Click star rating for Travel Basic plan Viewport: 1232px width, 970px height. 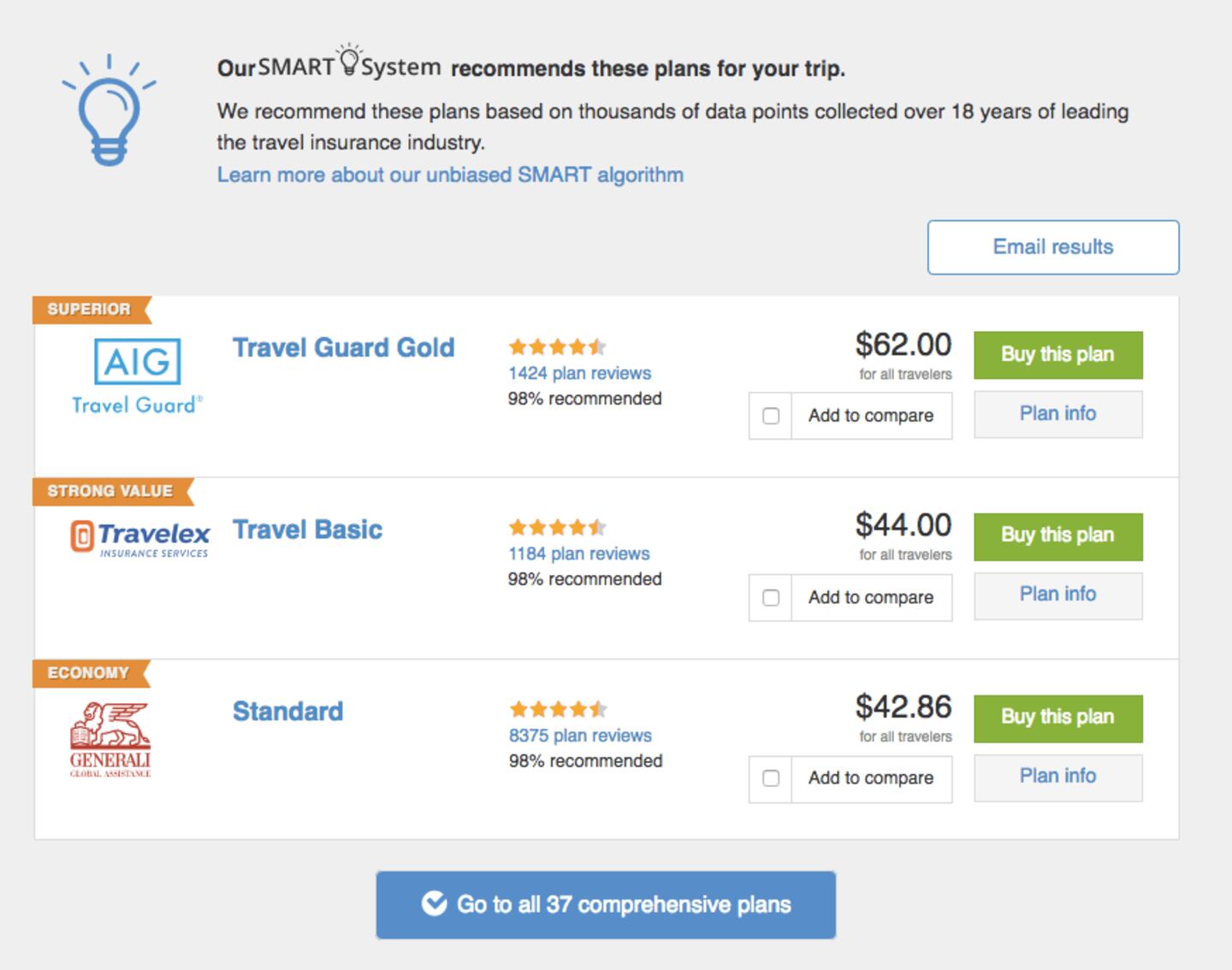557,527
